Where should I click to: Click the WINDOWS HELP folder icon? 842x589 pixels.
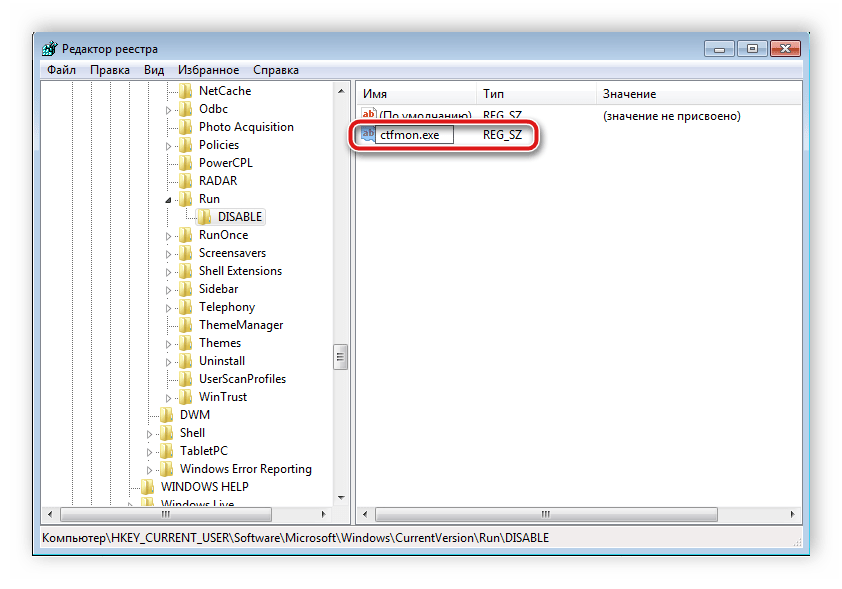[x=148, y=487]
